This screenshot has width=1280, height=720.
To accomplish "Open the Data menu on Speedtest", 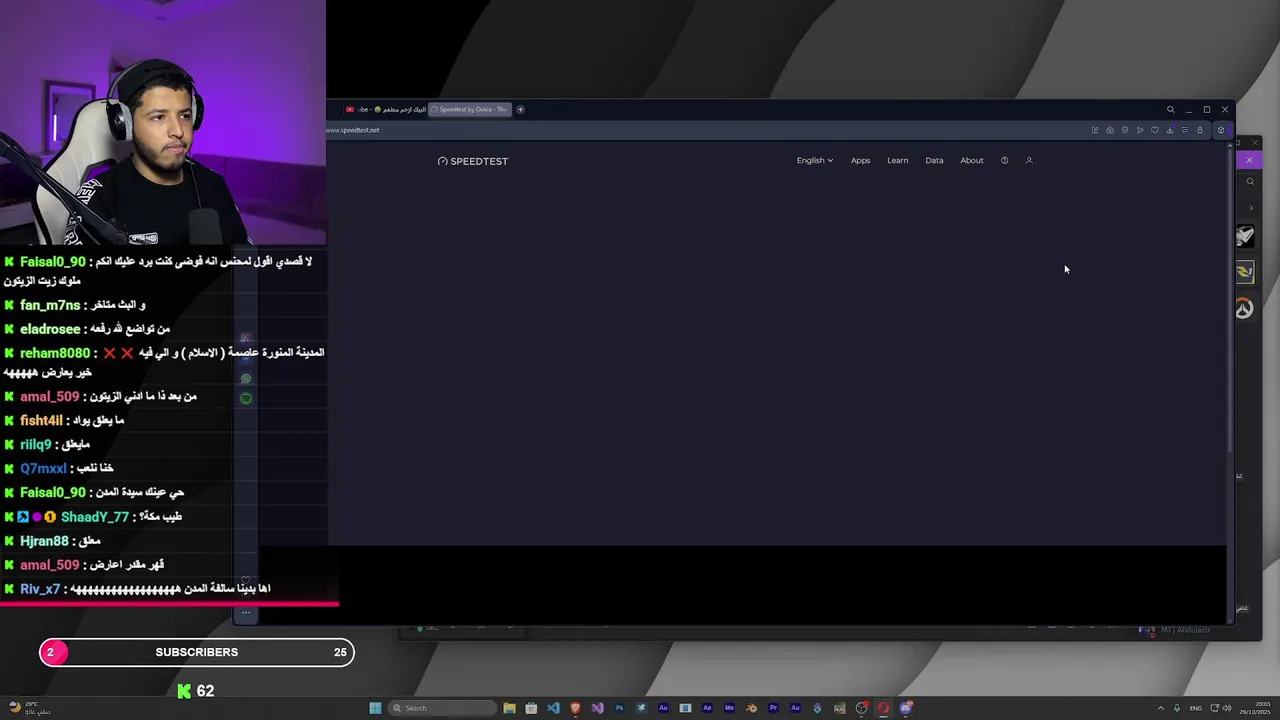I will 934,160.
